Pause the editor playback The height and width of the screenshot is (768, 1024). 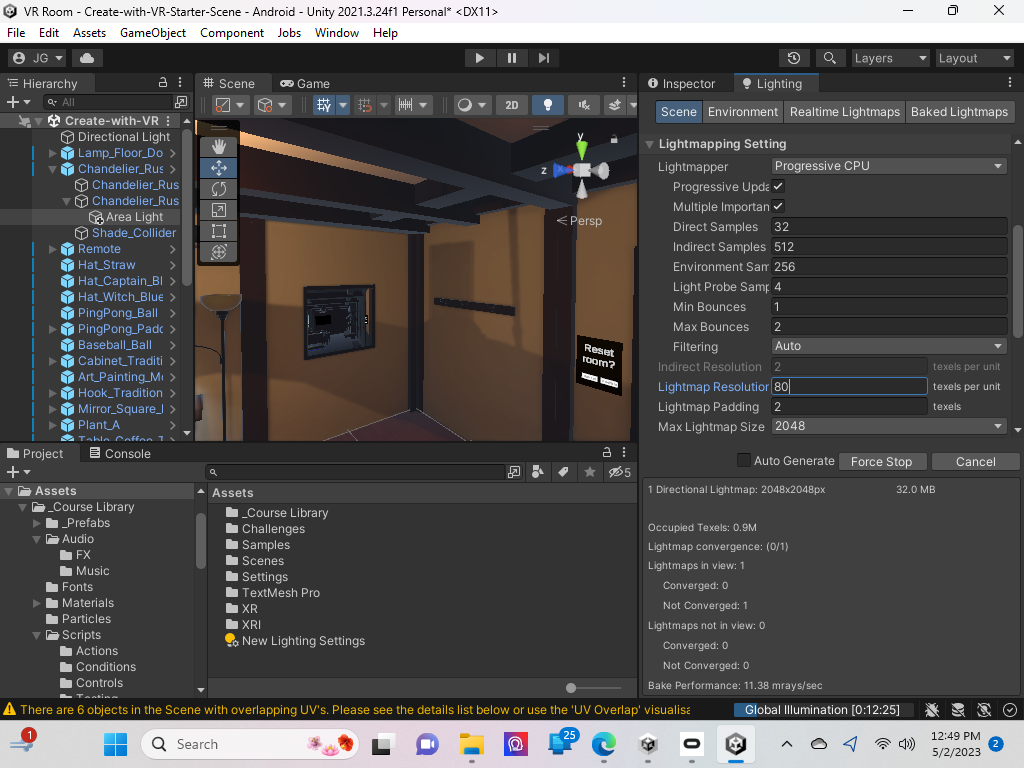(512, 58)
